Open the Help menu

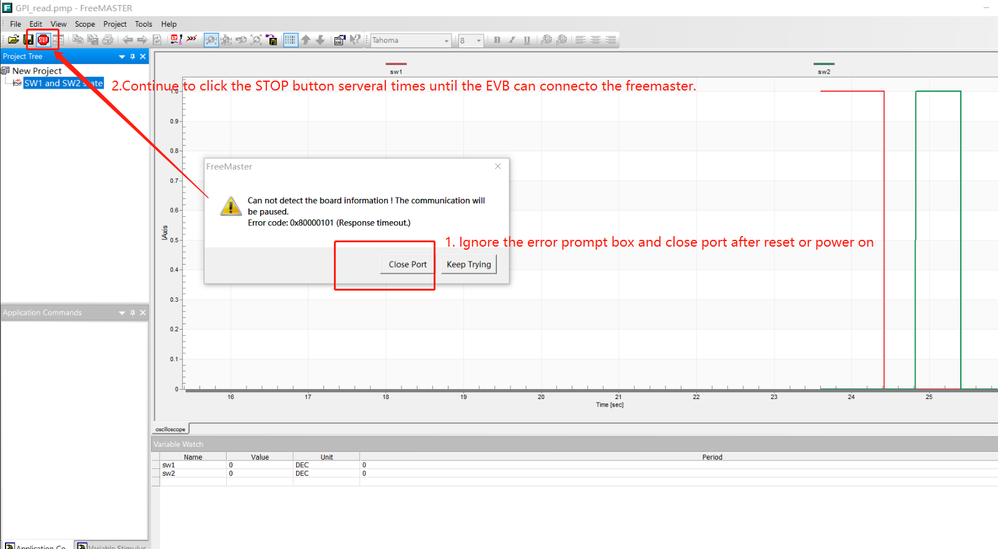pyautogui.click(x=169, y=24)
